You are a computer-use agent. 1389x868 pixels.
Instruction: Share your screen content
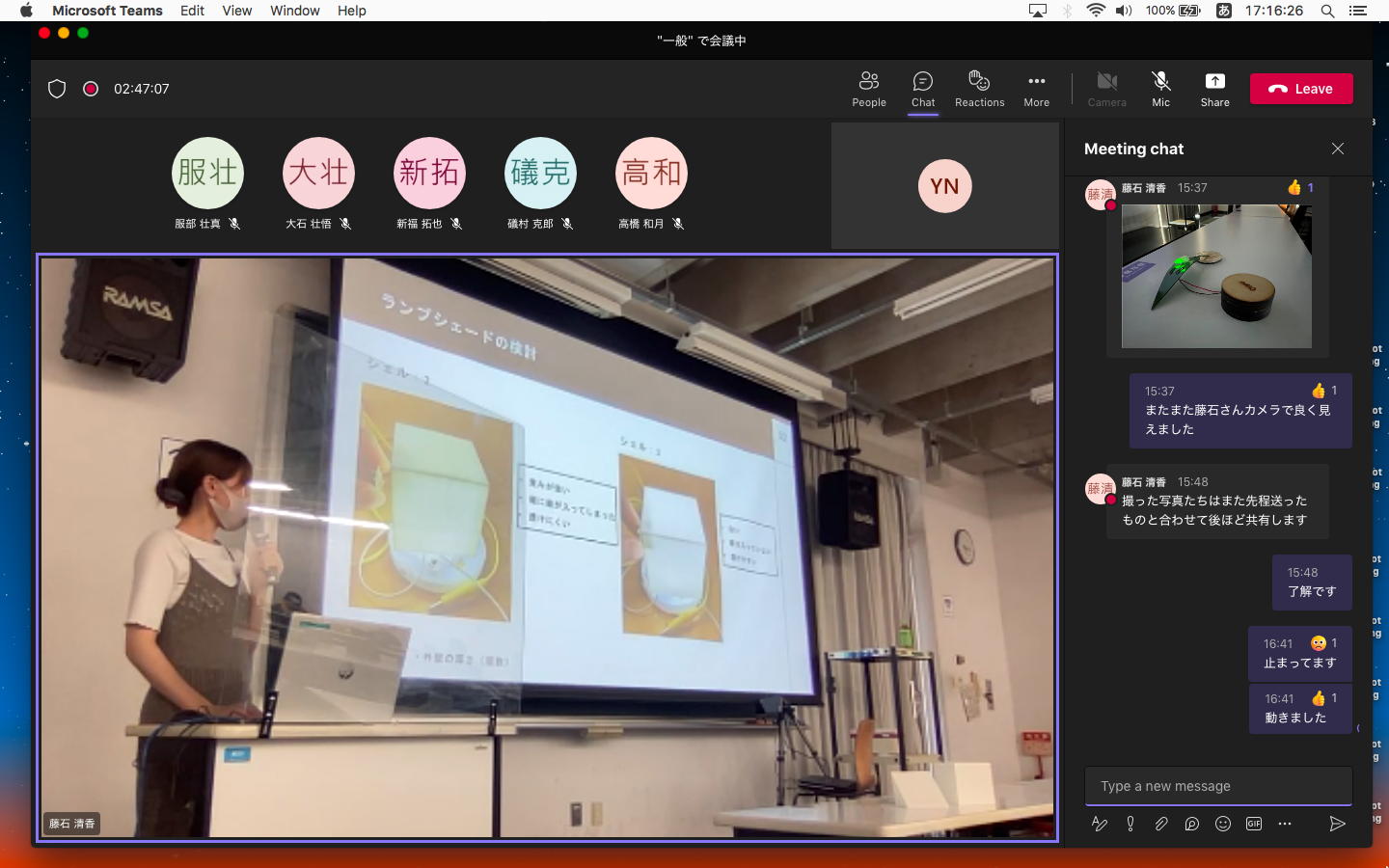[x=1214, y=89]
